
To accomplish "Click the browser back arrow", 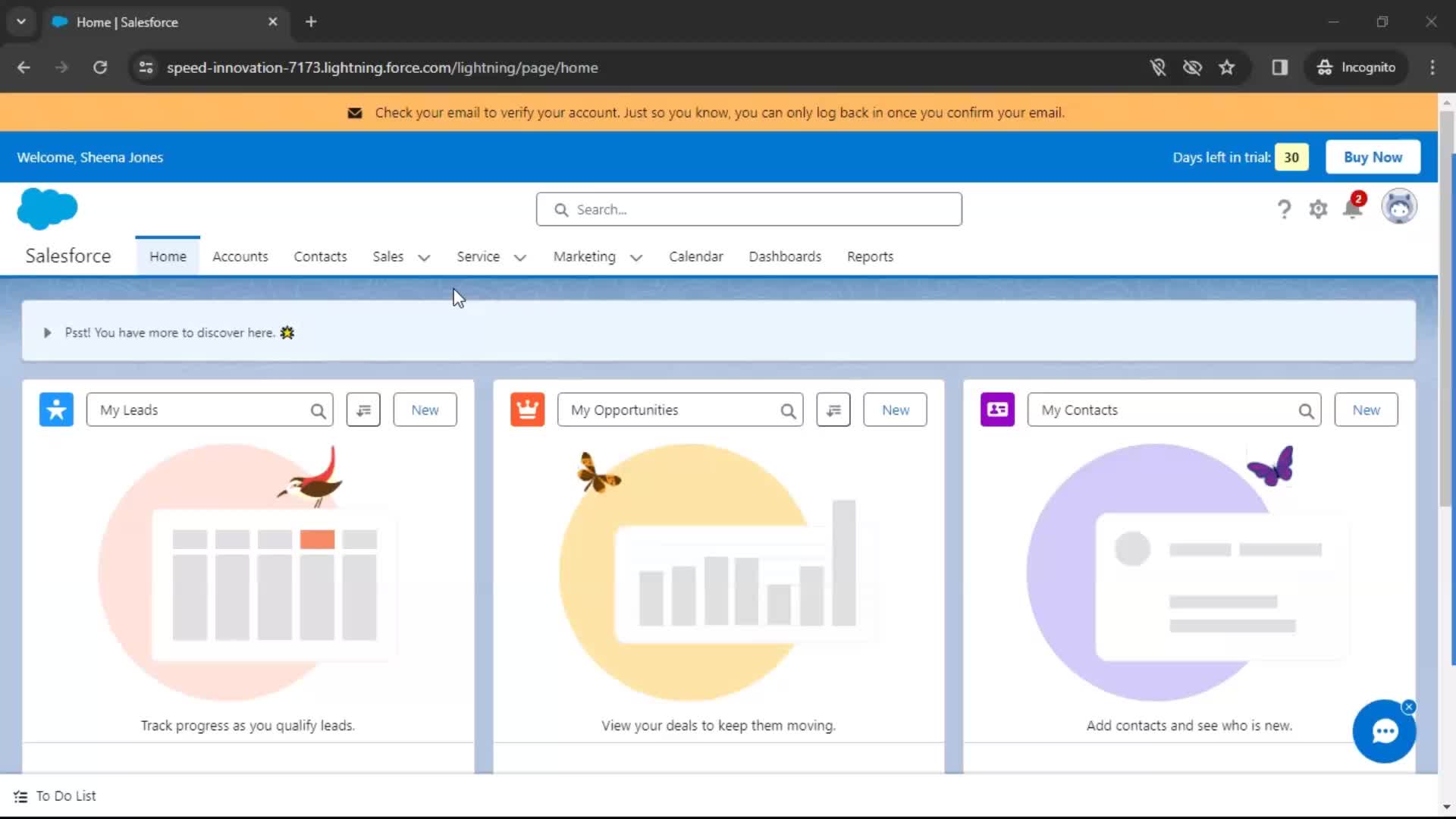I will tap(24, 67).
